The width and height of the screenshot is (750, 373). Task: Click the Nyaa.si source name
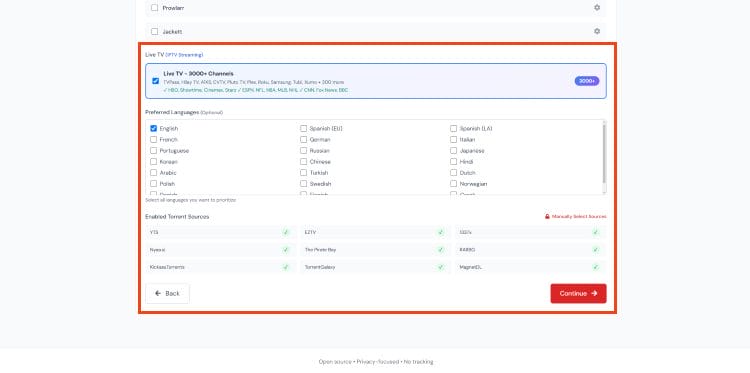coord(157,250)
